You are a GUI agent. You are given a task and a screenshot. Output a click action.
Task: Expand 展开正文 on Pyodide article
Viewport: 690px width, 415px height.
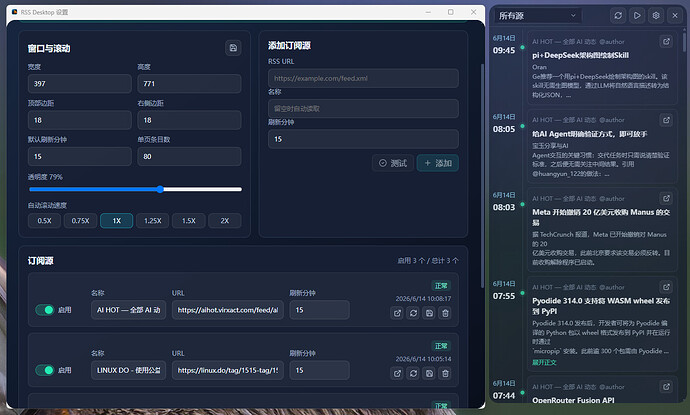coord(544,362)
